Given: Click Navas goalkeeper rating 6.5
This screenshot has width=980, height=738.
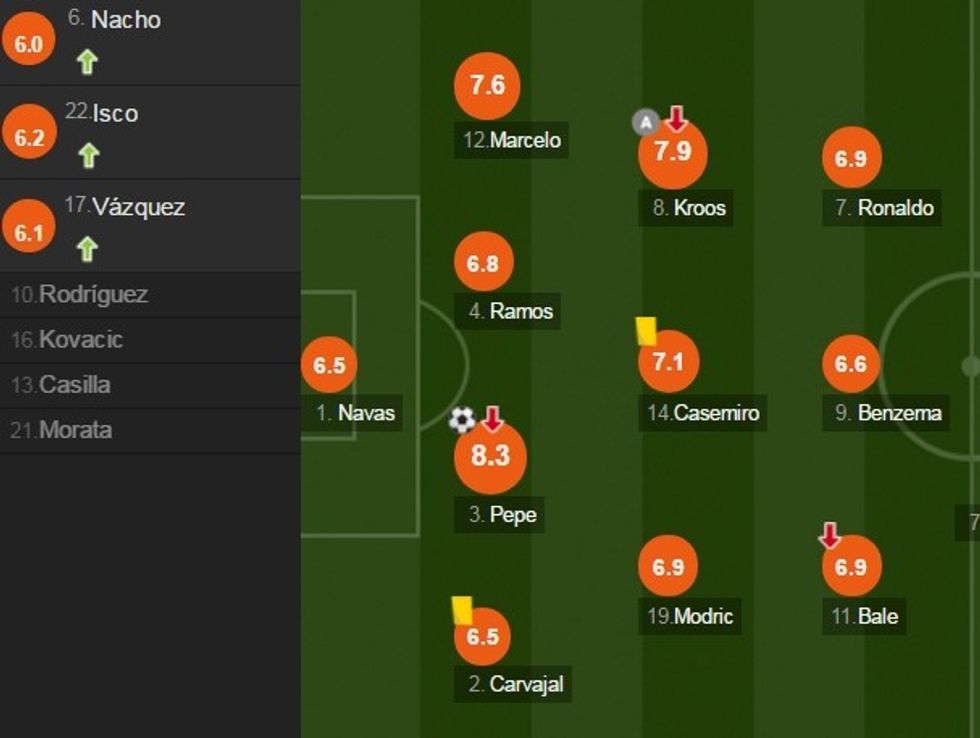Looking at the screenshot, I should [329, 366].
